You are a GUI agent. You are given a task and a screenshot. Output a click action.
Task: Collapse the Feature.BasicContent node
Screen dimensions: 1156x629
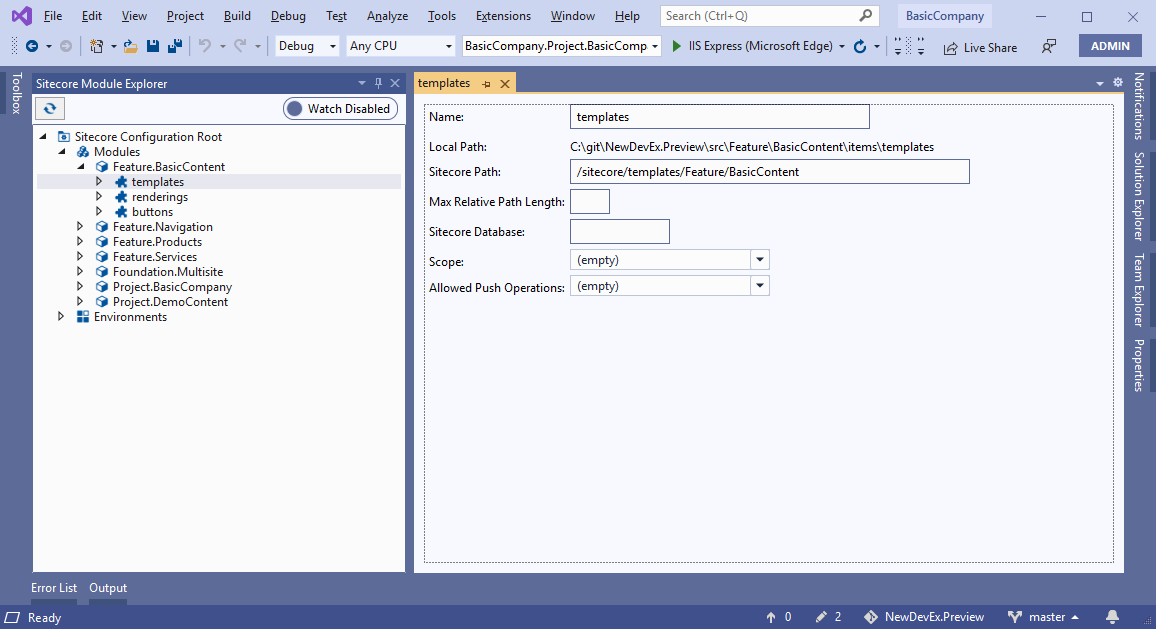pos(81,167)
